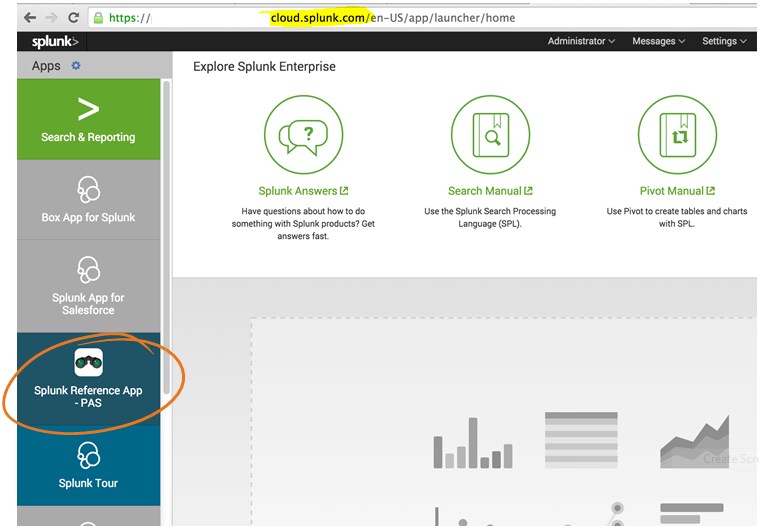Click the browser forward arrow
This screenshot has width=759, height=529.
tap(51, 18)
